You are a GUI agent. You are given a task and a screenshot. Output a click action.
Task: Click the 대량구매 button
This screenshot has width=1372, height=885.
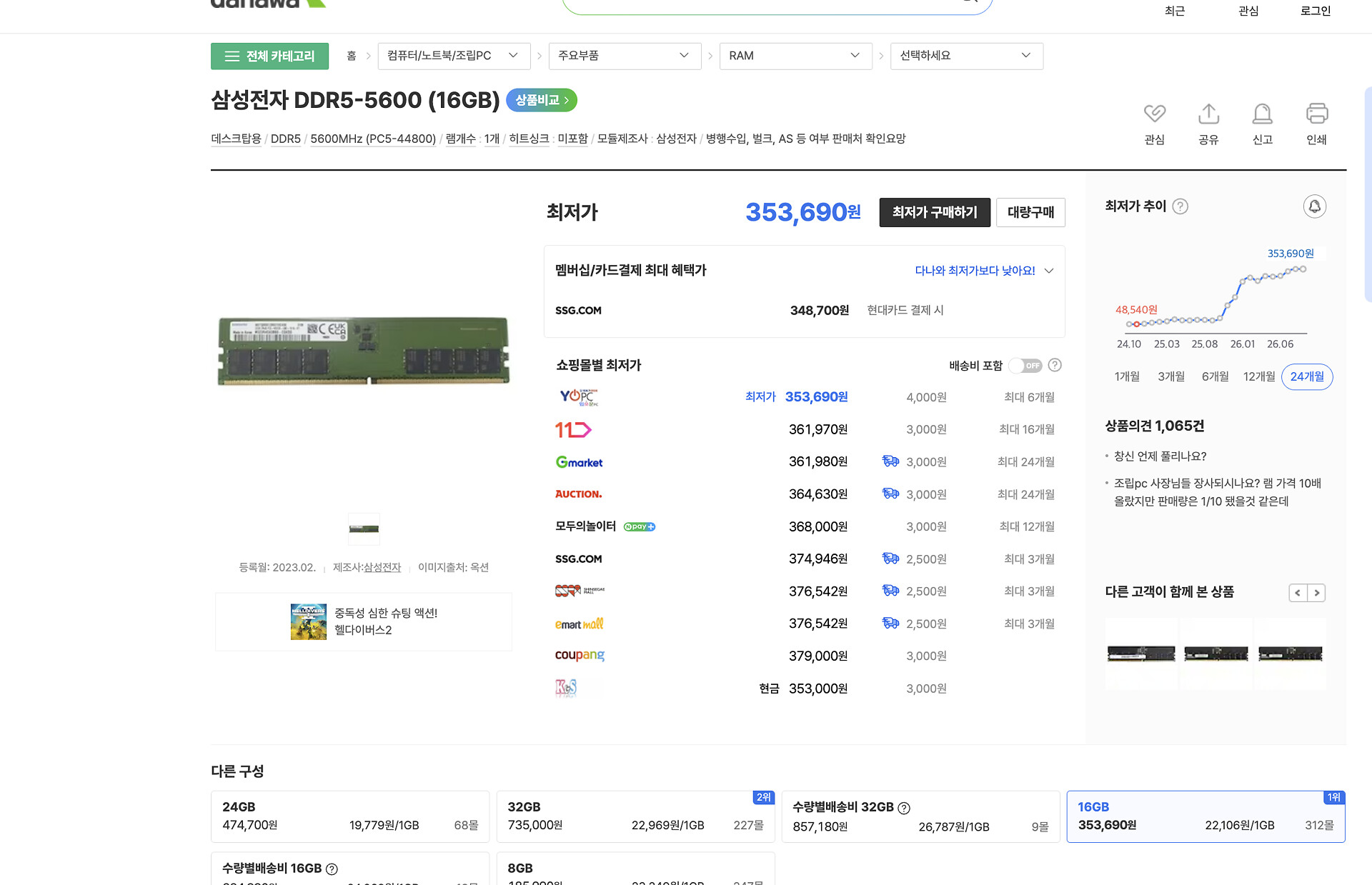point(1030,212)
